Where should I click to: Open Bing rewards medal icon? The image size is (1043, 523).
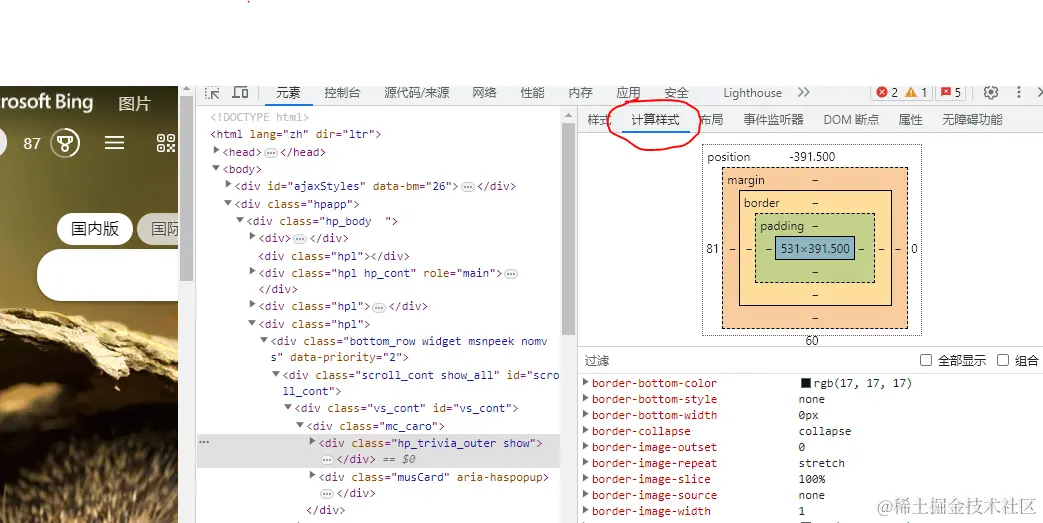[x=65, y=142]
